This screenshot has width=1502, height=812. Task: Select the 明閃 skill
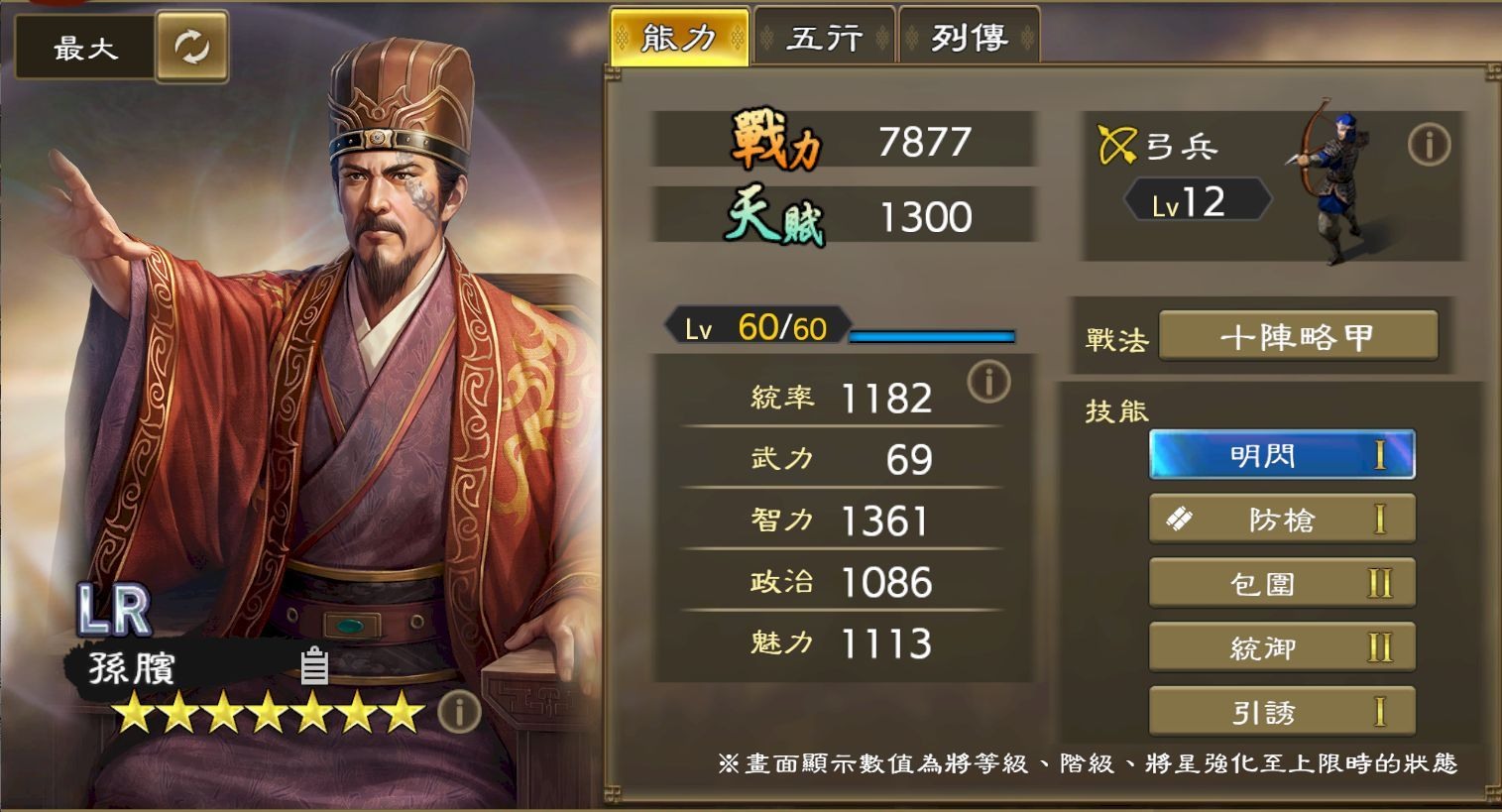pyautogui.click(x=1282, y=455)
